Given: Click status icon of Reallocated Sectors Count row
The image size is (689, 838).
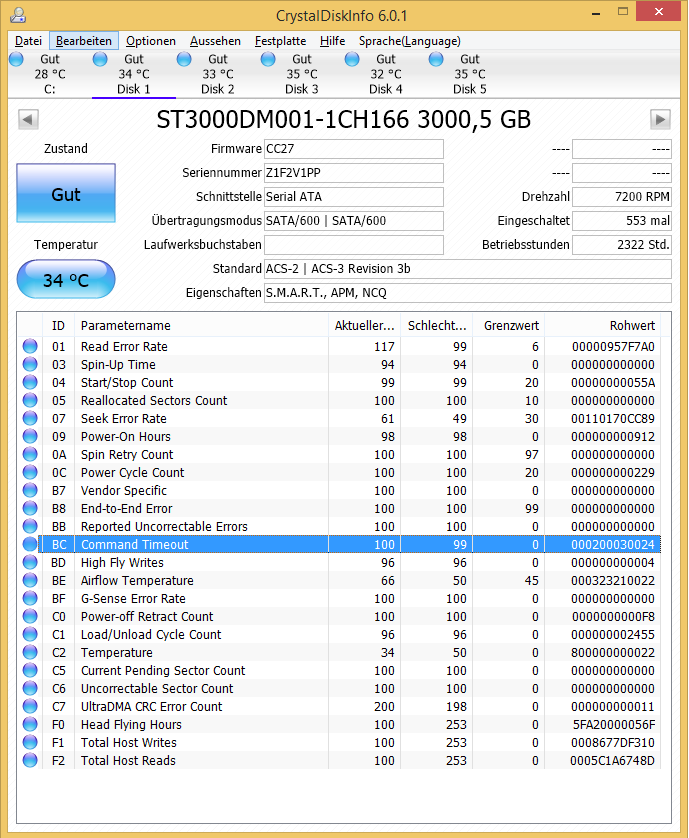Looking at the screenshot, I should pyautogui.click(x=30, y=400).
